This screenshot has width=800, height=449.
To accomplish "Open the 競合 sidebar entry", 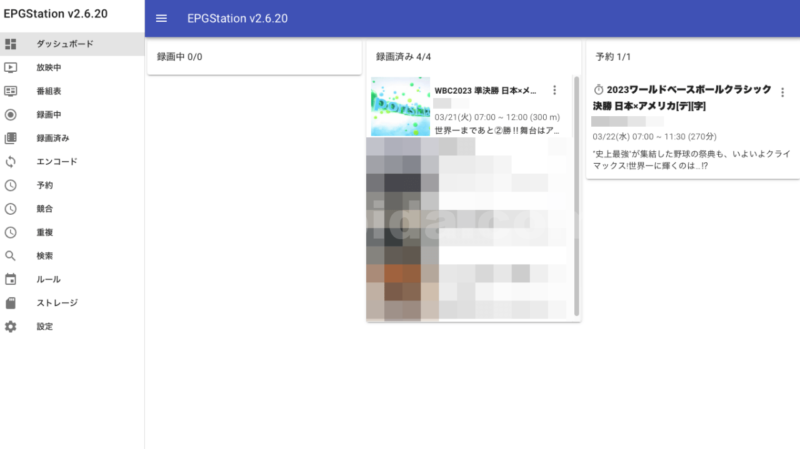I will [x=72, y=209].
